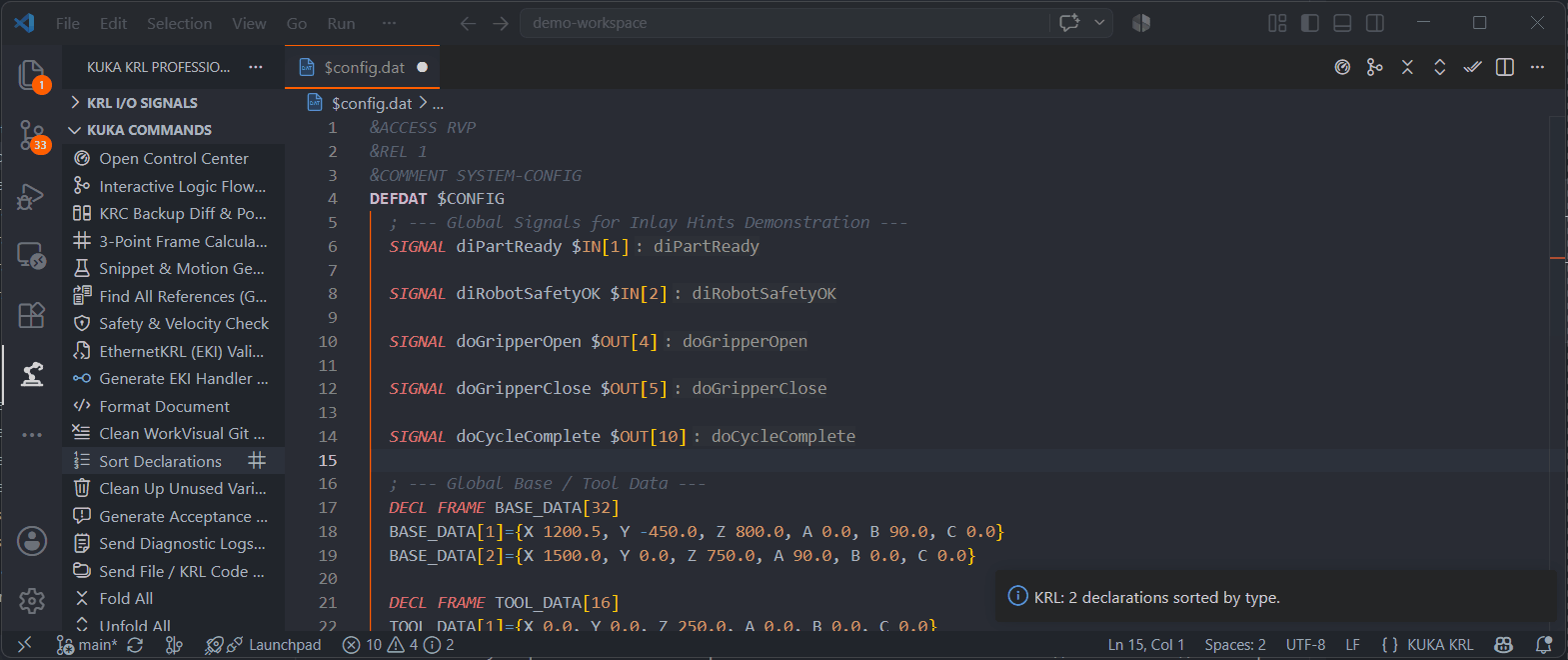This screenshot has height=660, width=1568.
Task: Open the Go menu
Action: tap(297, 23)
